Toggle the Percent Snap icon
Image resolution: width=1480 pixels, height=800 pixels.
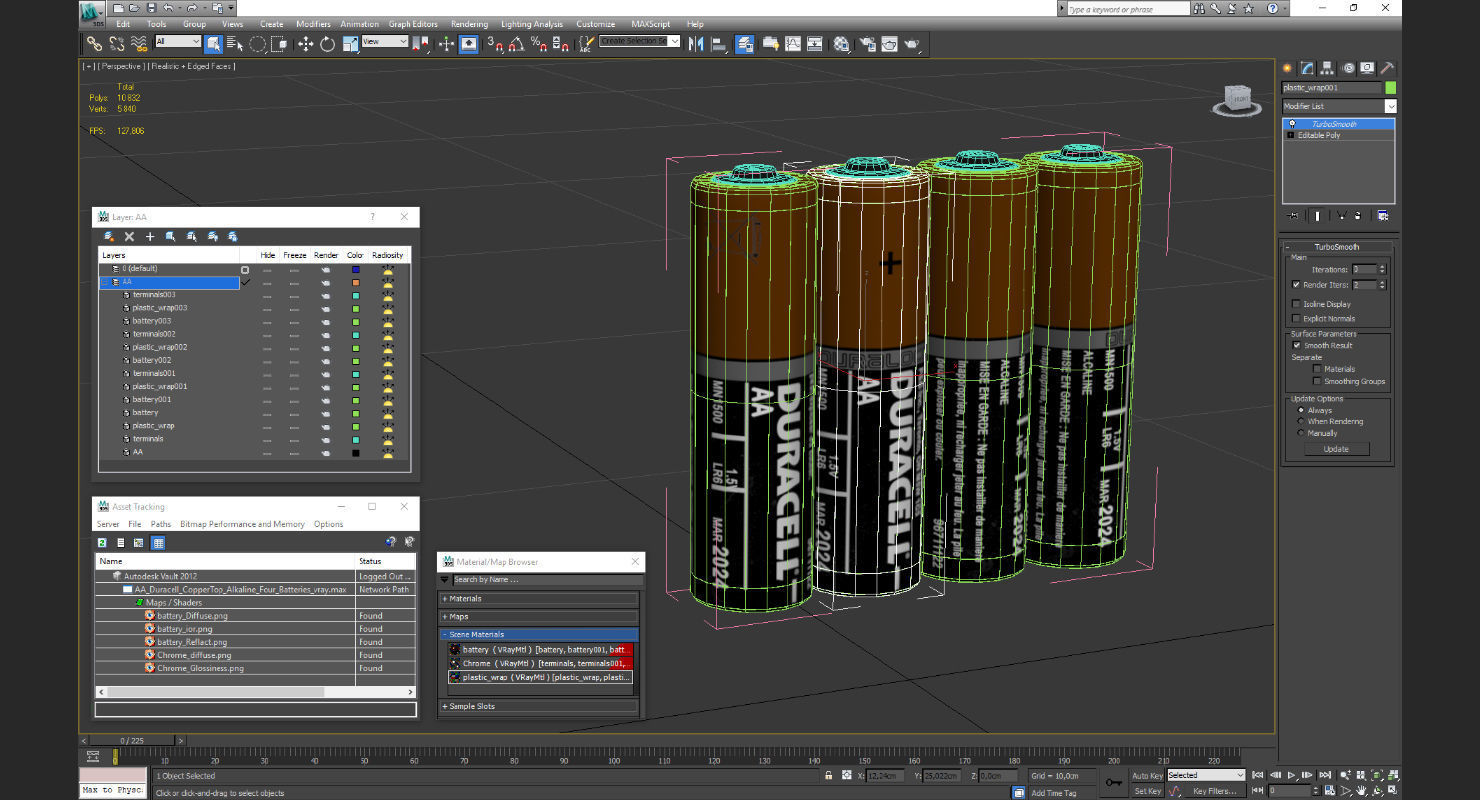[x=539, y=44]
